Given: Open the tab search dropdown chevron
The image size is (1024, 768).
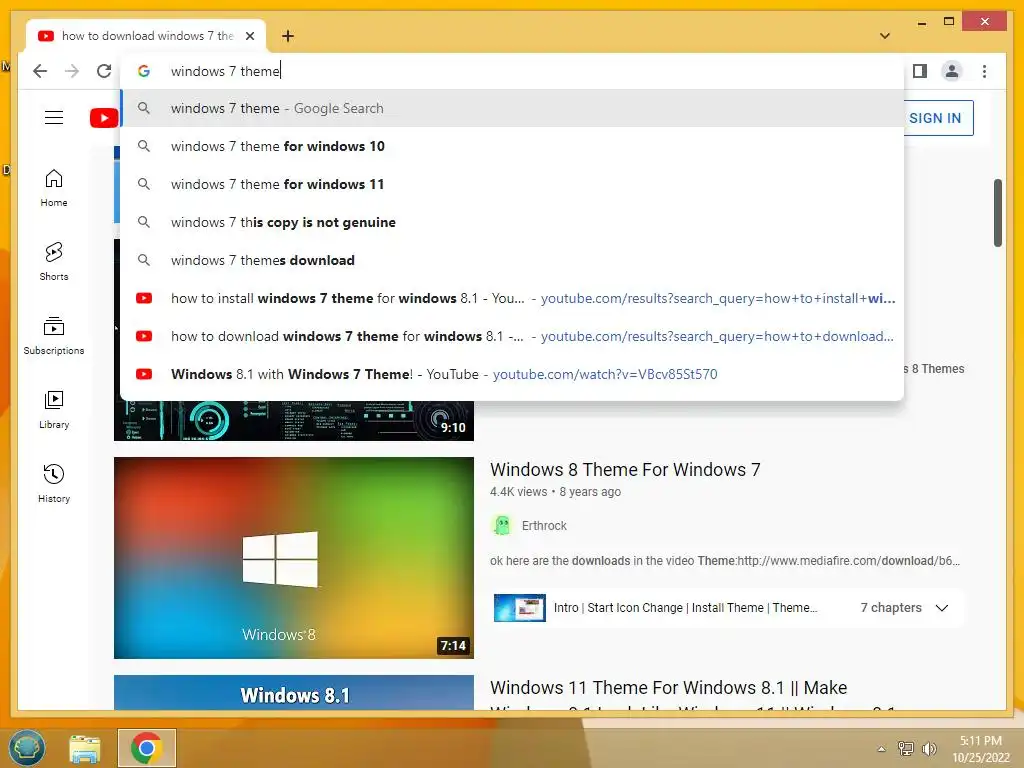Looking at the screenshot, I should tap(885, 36).
